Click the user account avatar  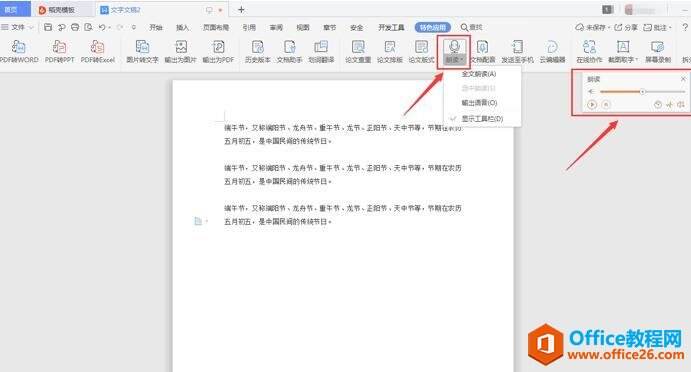coord(629,9)
